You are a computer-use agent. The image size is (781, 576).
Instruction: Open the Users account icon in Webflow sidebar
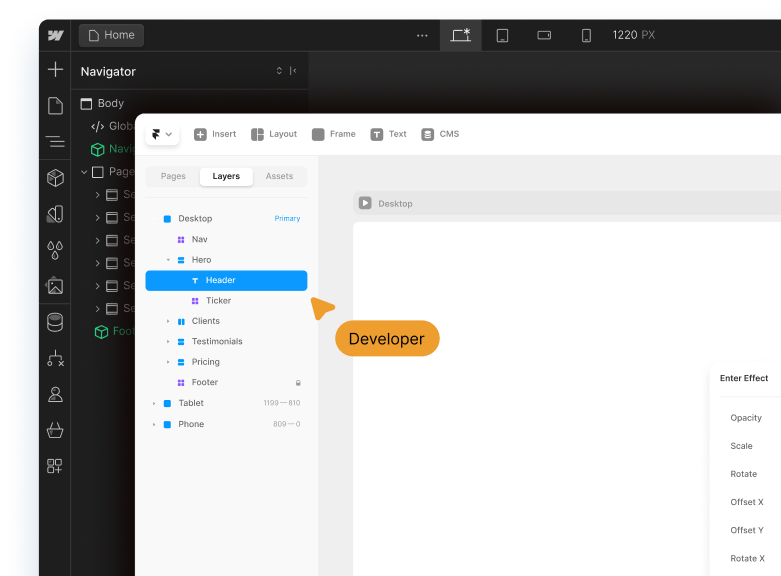pyautogui.click(x=55, y=395)
